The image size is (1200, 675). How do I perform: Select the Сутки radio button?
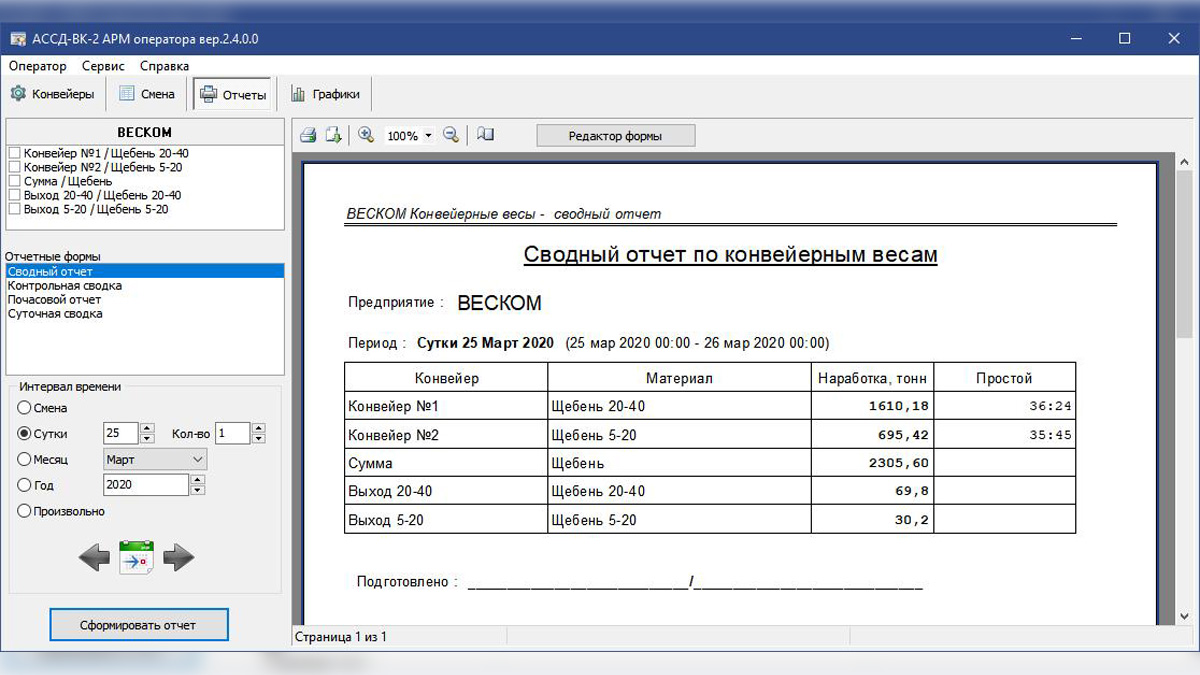click(24, 434)
